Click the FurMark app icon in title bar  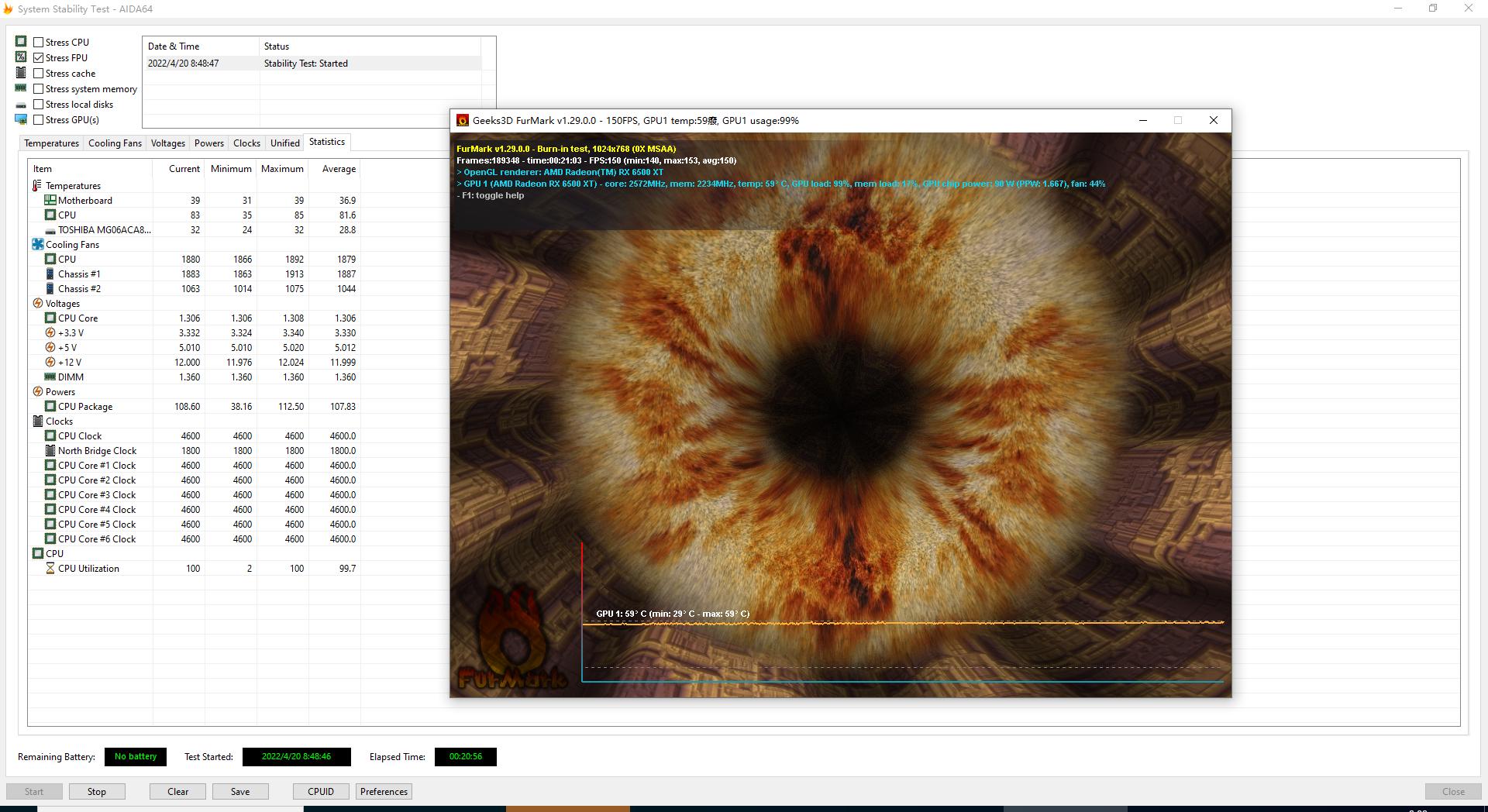[463, 120]
